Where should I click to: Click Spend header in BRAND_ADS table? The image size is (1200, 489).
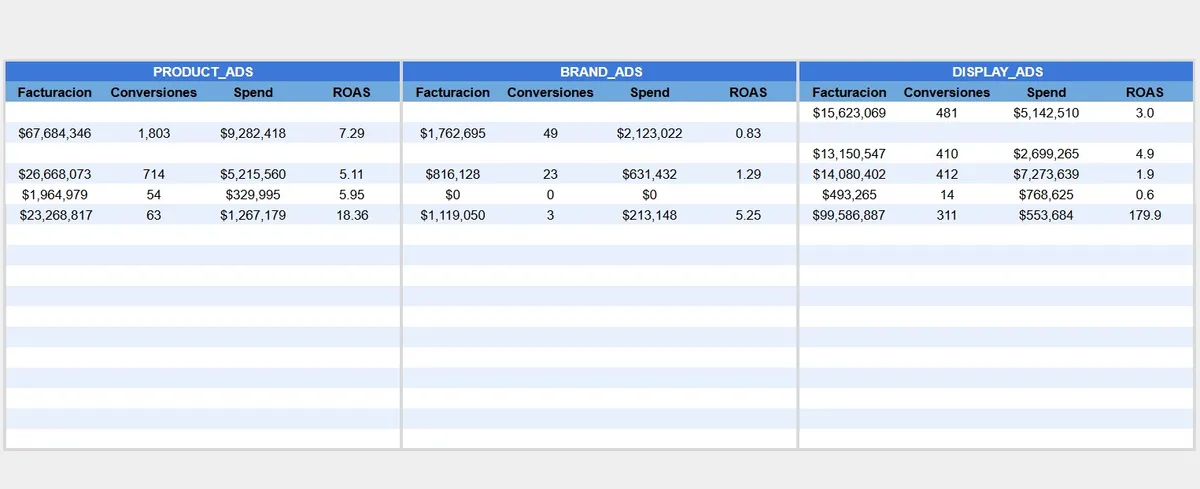[x=650, y=92]
